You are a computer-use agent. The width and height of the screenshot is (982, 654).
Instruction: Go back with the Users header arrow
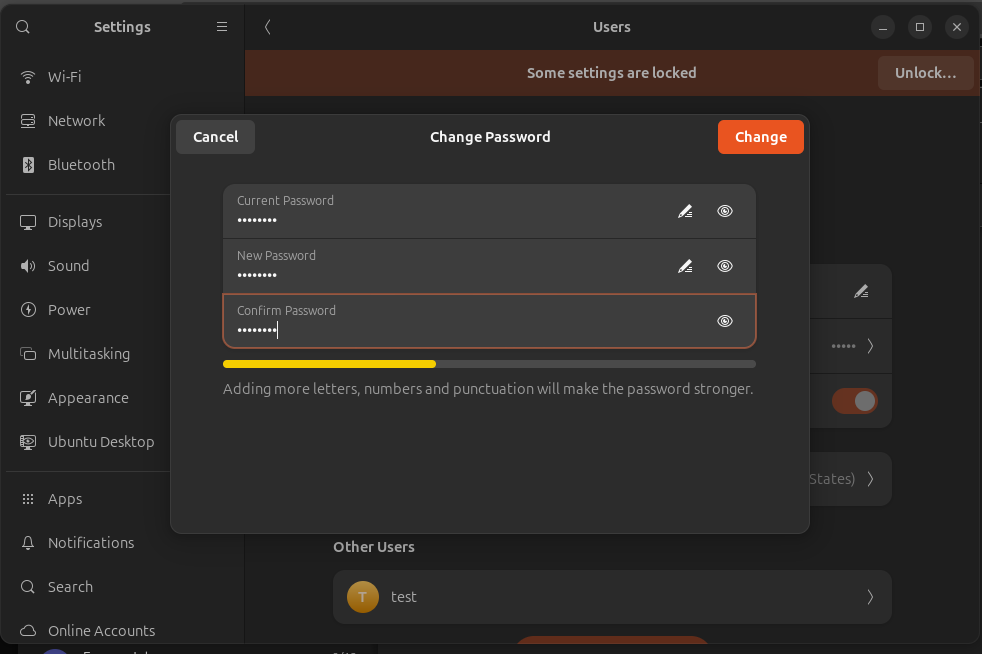click(267, 27)
